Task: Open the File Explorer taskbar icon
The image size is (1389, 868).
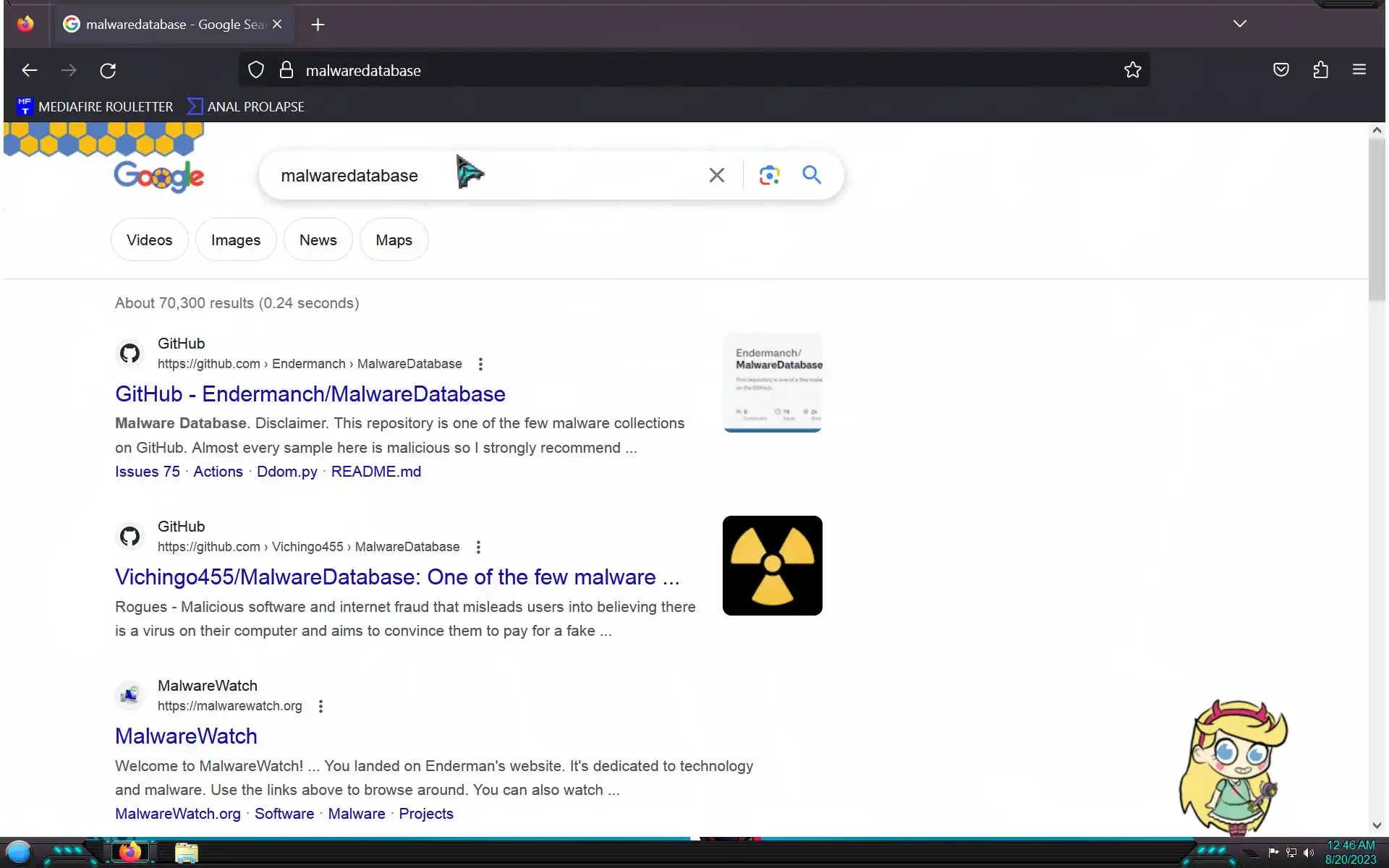Action: tap(187, 853)
